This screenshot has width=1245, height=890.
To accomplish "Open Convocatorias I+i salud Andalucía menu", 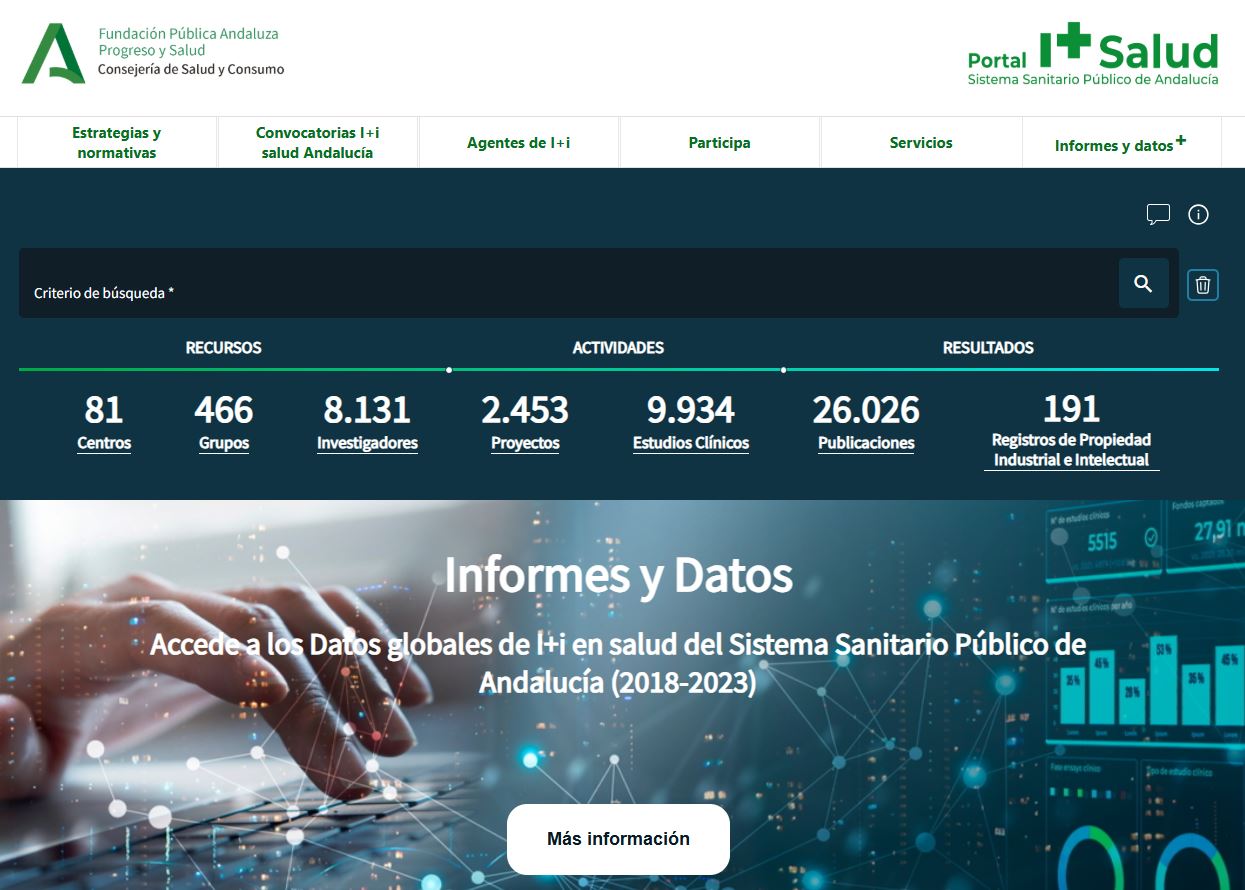I will [317, 143].
